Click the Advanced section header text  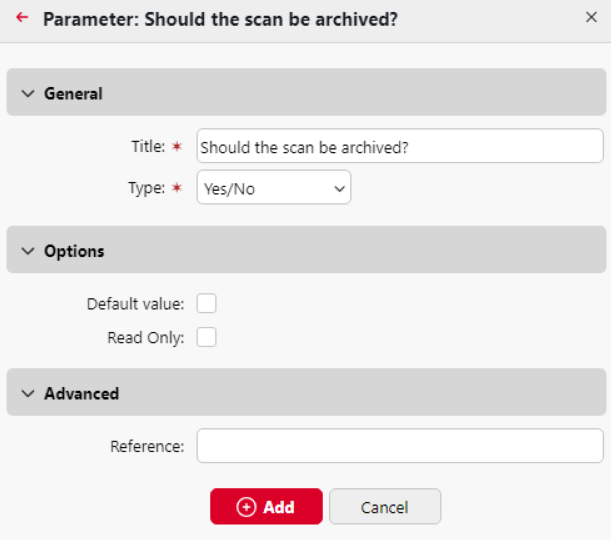click(81, 393)
